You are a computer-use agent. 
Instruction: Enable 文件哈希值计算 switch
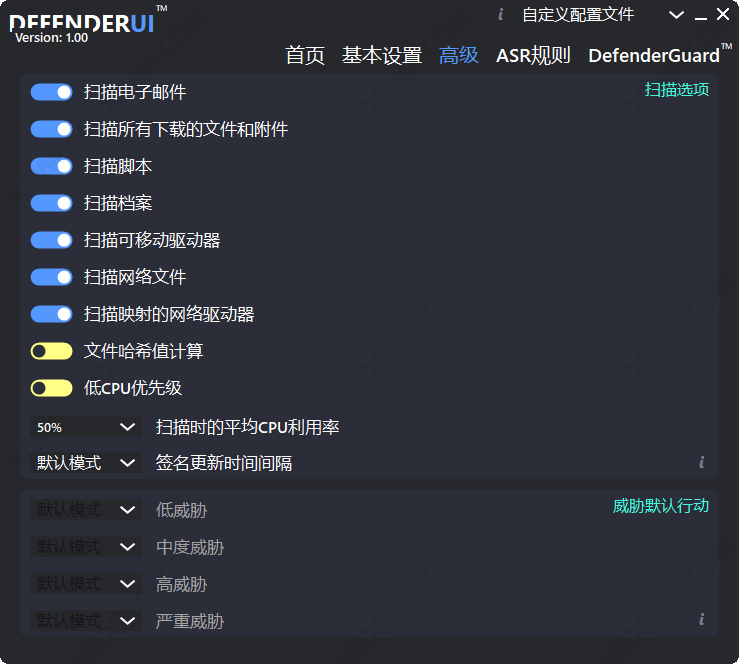pos(51,351)
